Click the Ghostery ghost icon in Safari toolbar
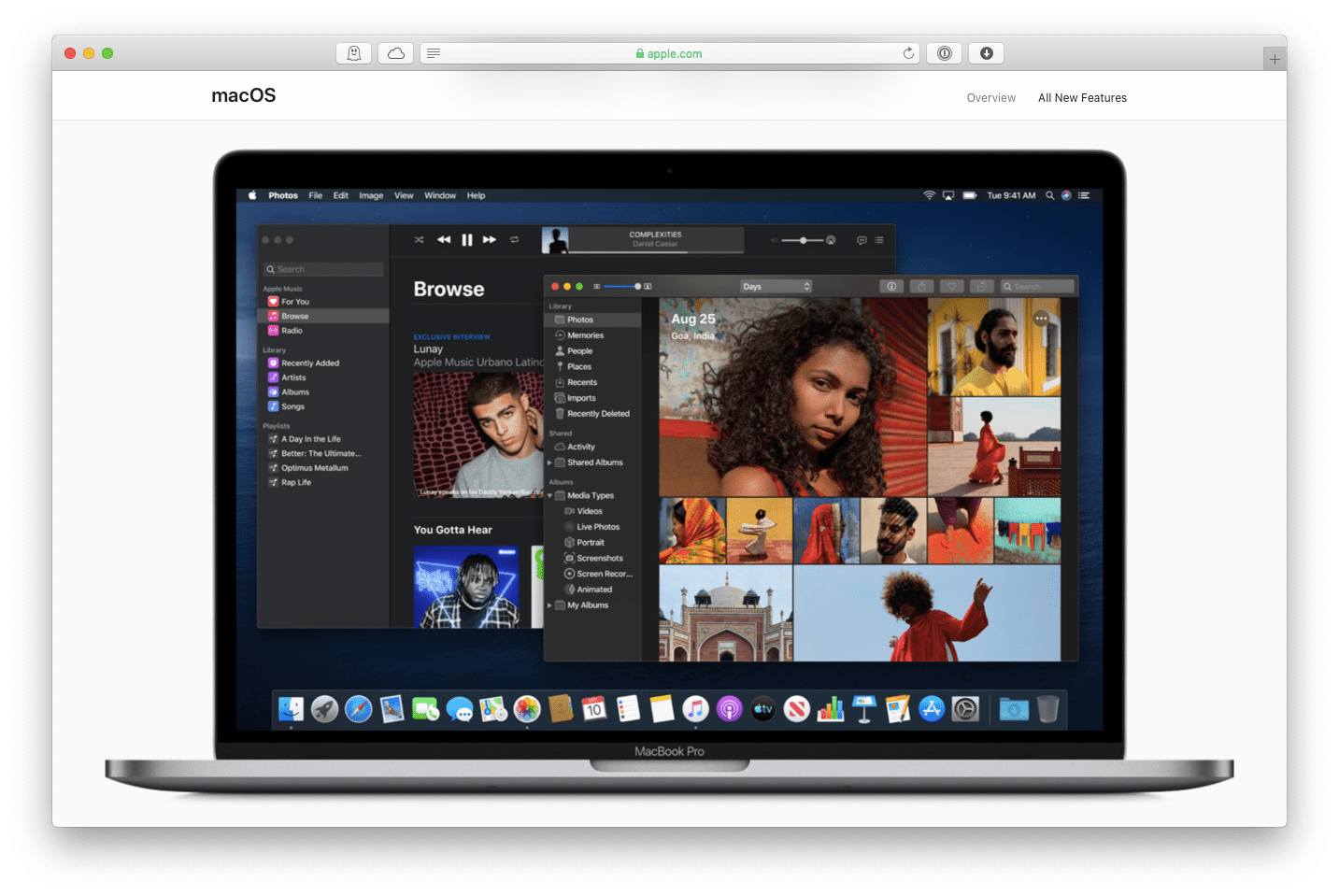Image resolution: width=1339 pixels, height=896 pixels. pyautogui.click(x=353, y=53)
